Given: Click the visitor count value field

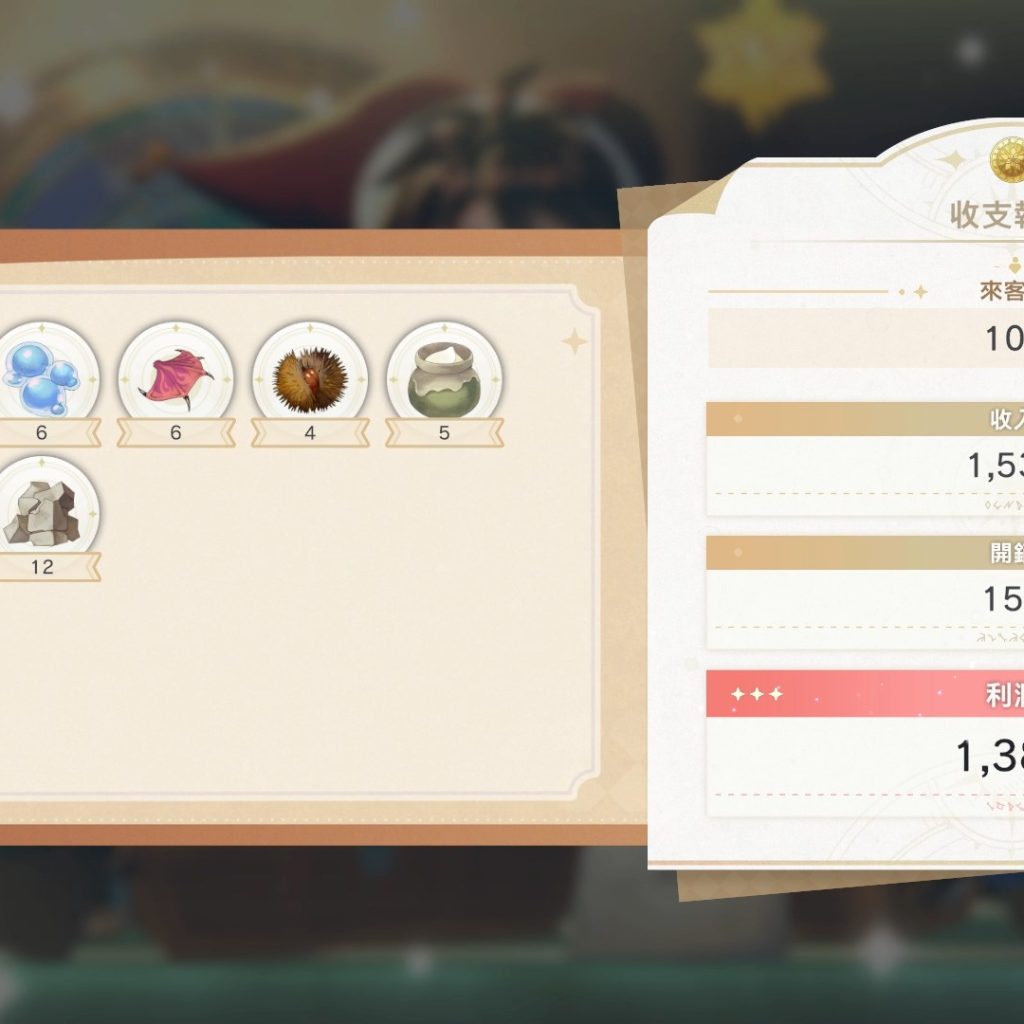Looking at the screenshot, I should (866, 338).
